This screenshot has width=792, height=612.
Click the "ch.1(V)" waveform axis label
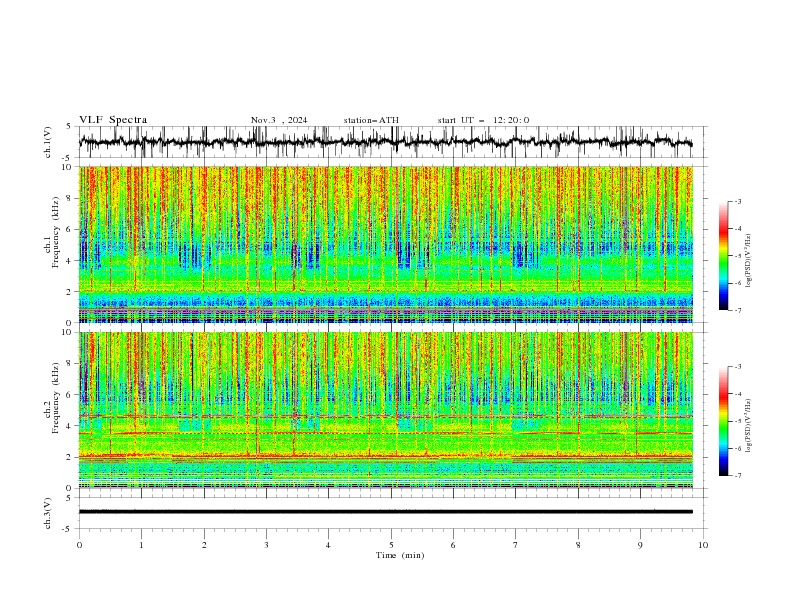[48, 142]
